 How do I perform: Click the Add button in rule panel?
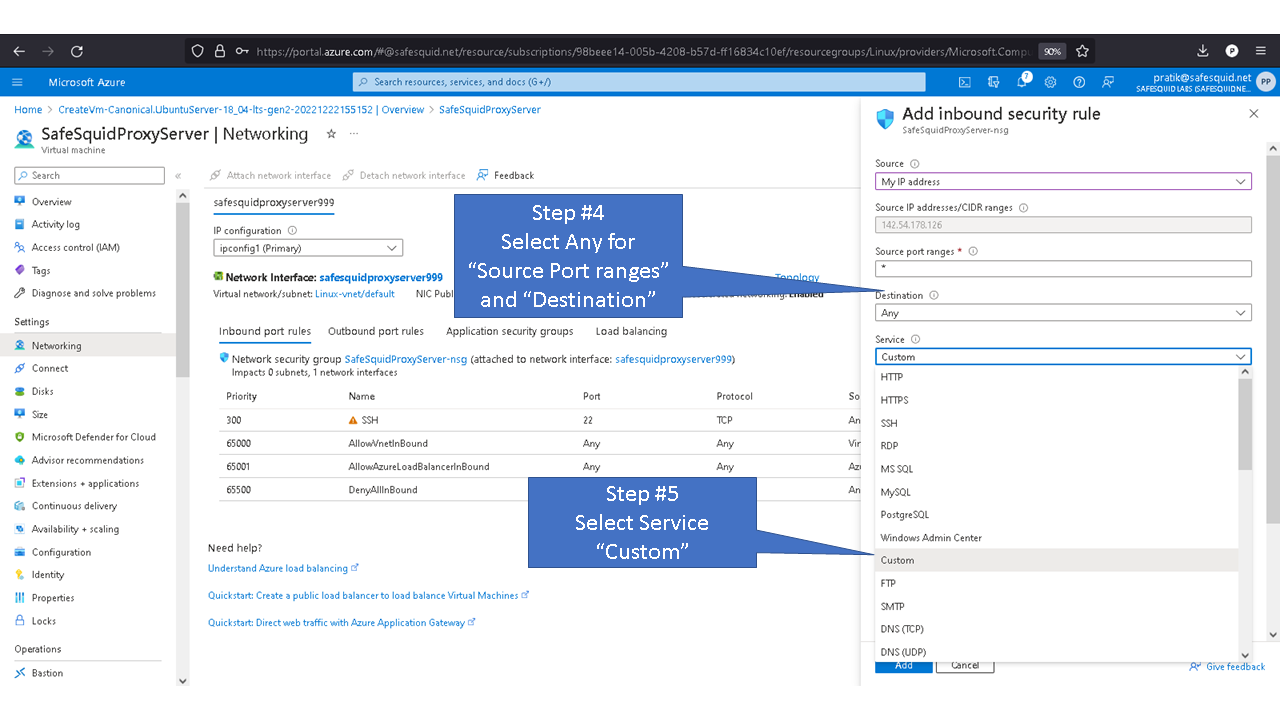[x=904, y=665]
